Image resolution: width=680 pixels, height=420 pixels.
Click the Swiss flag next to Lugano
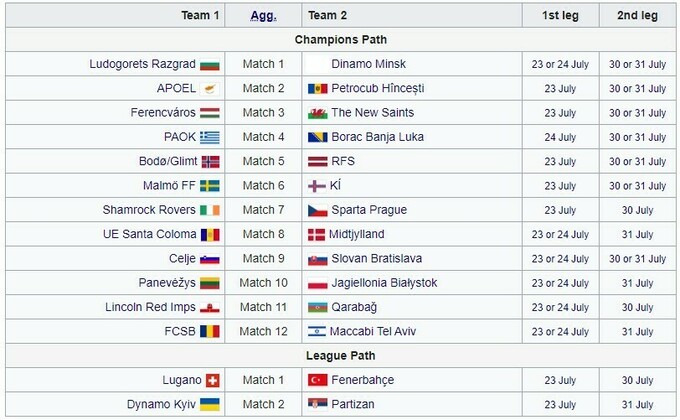212,380
